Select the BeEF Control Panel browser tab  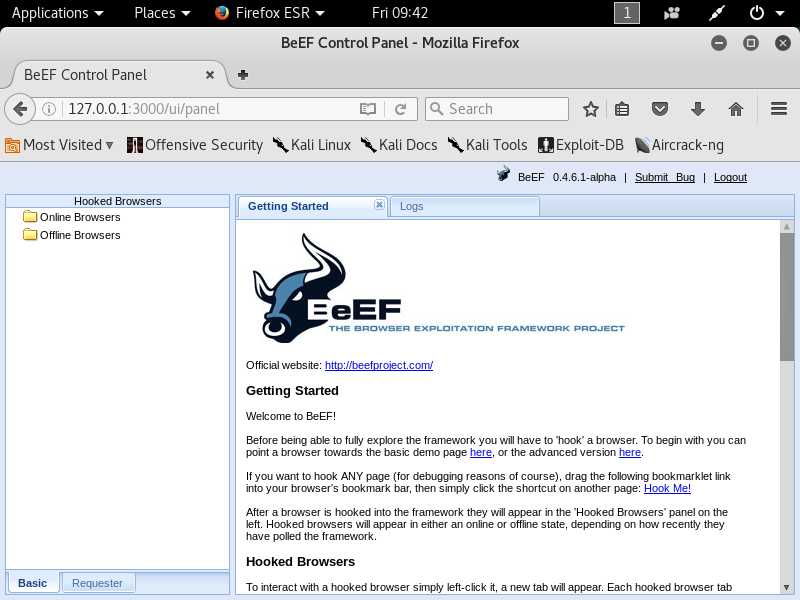click(118, 75)
